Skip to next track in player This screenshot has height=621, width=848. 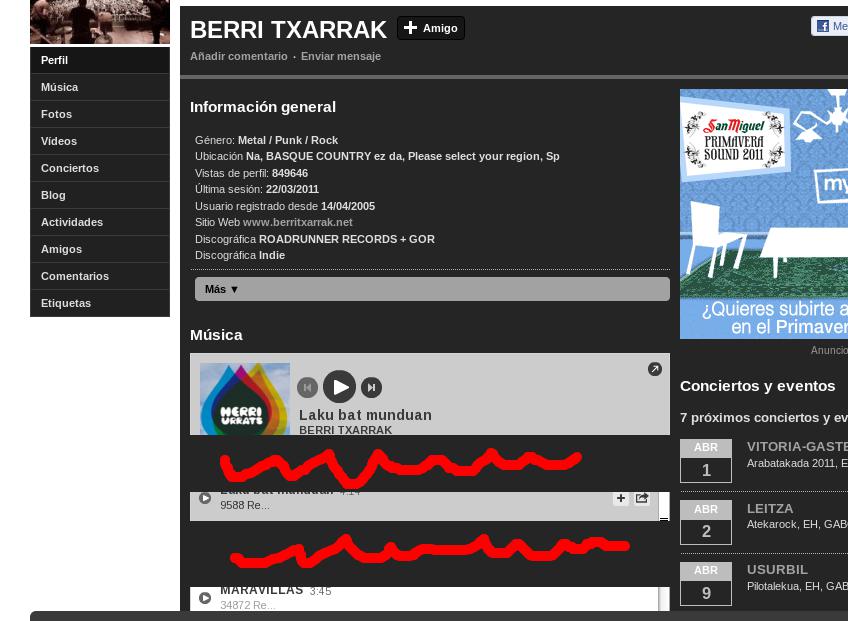pos(371,388)
